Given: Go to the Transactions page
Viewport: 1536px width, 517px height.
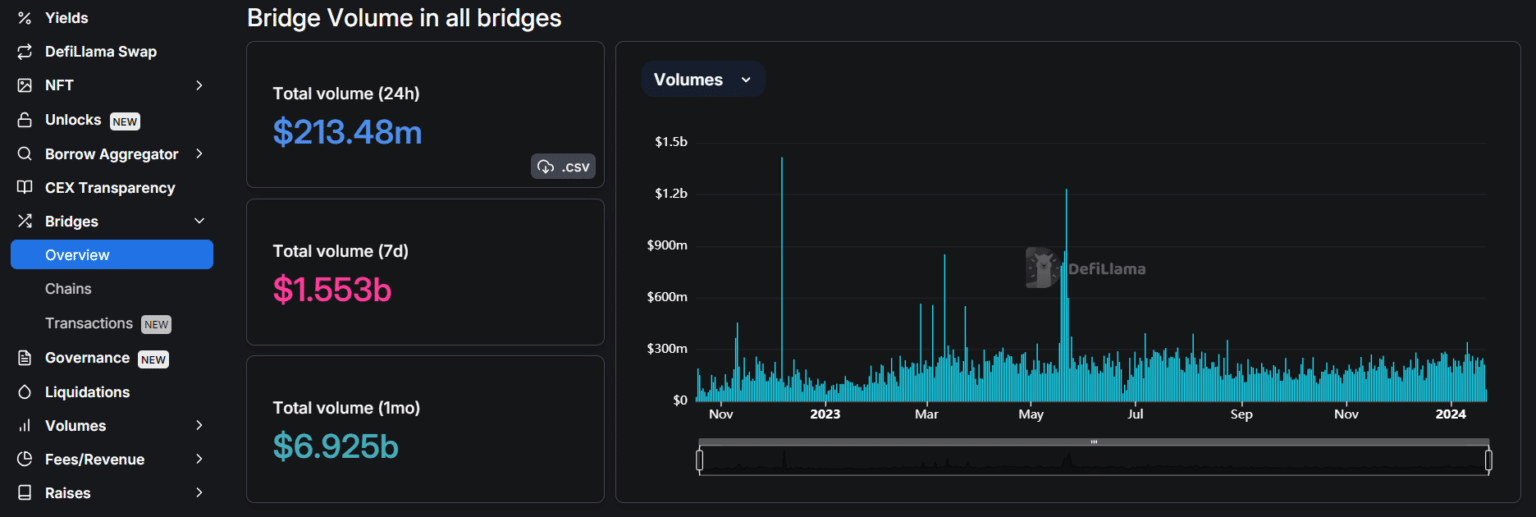Looking at the screenshot, I should click(x=89, y=323).
